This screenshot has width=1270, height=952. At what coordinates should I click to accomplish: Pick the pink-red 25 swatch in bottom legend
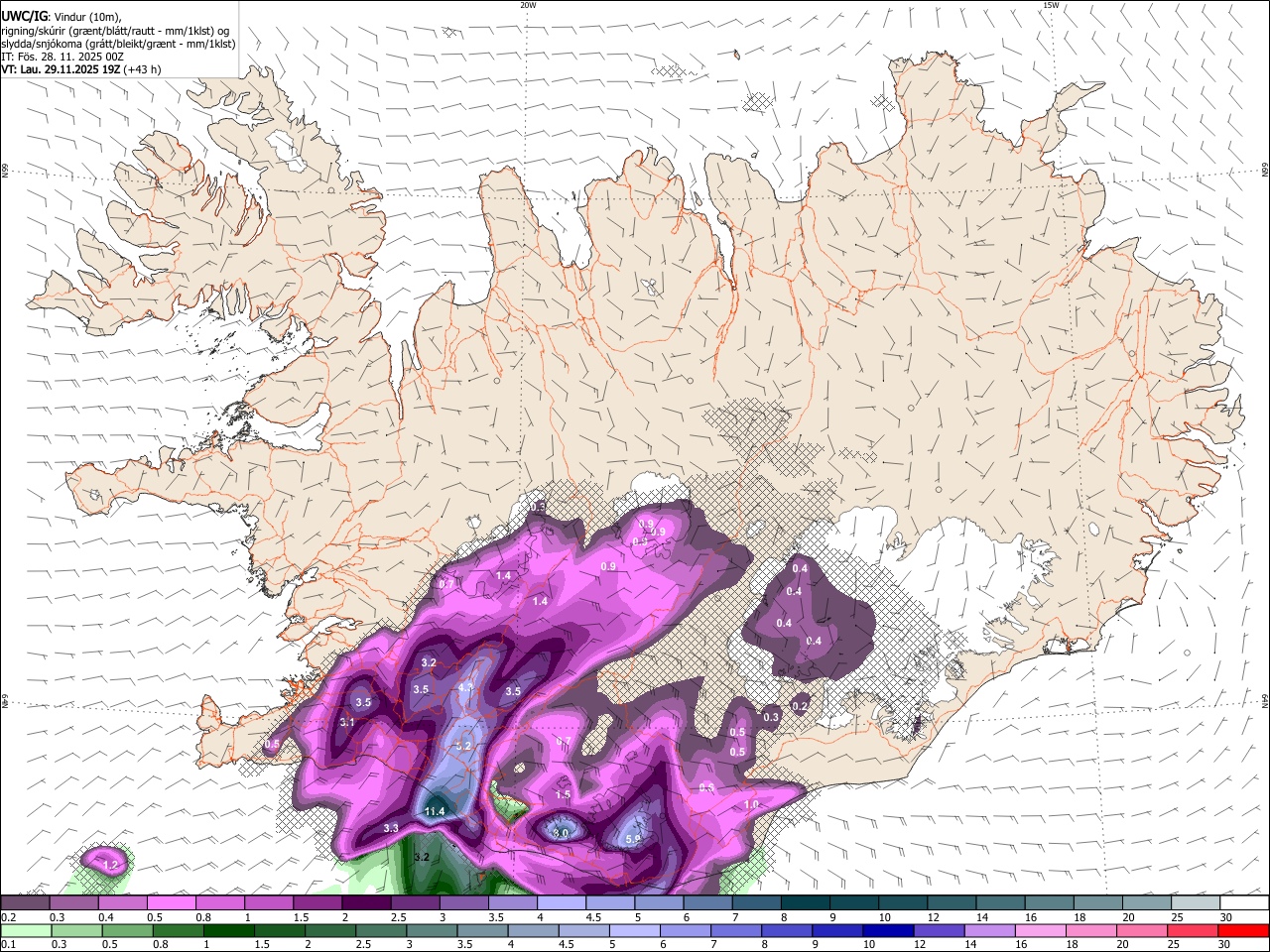(1194, 930)
